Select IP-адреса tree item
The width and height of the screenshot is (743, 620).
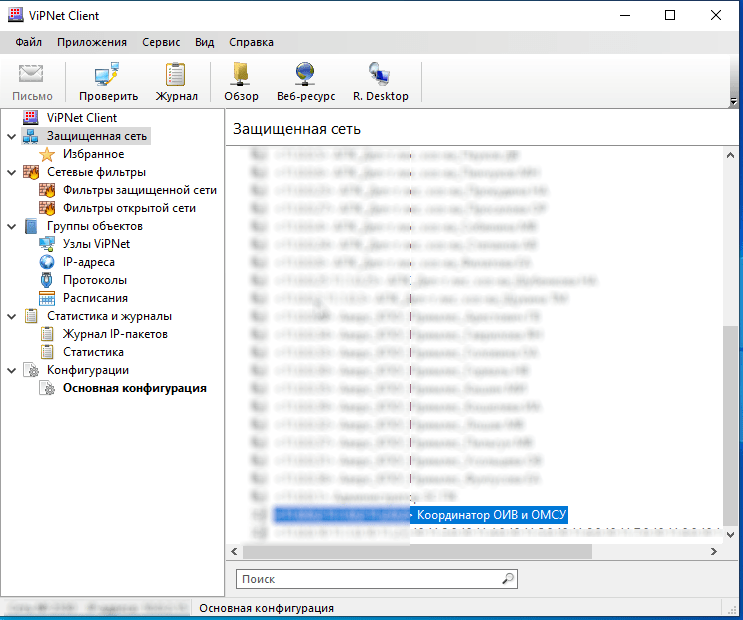(x=89, y=262)
